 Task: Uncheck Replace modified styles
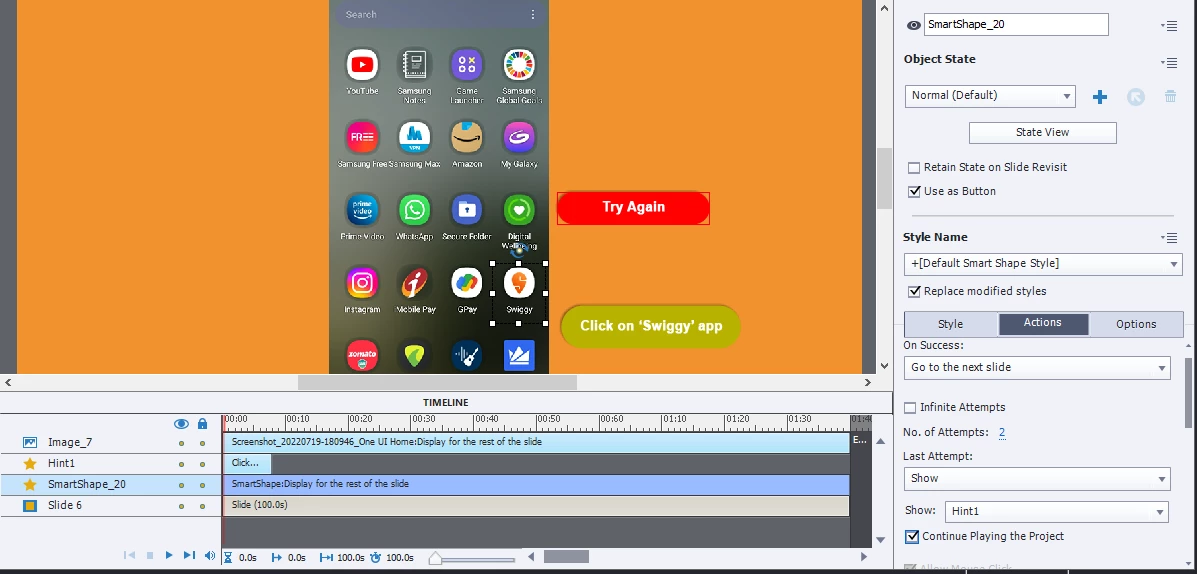tap(914, 292)
